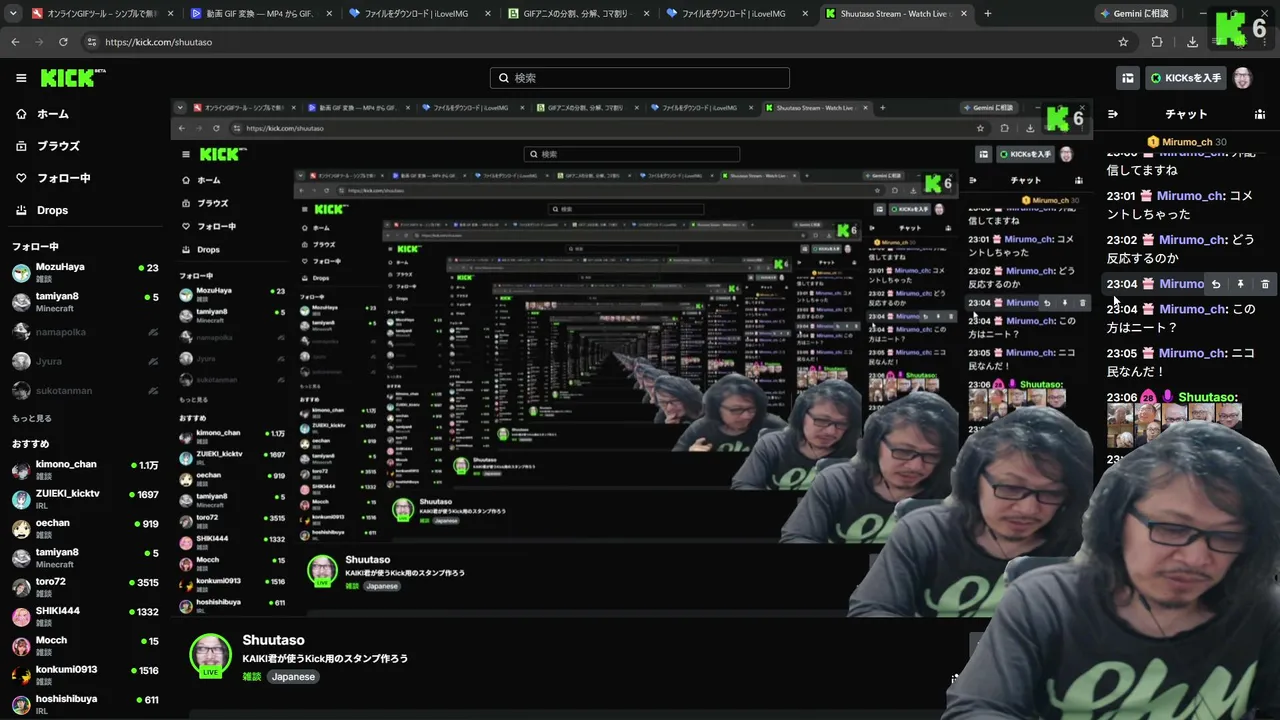Click the チャット panel heading
This screenshot has width=1280, height=720.
pyautogui.click(x=1186, y=114)
